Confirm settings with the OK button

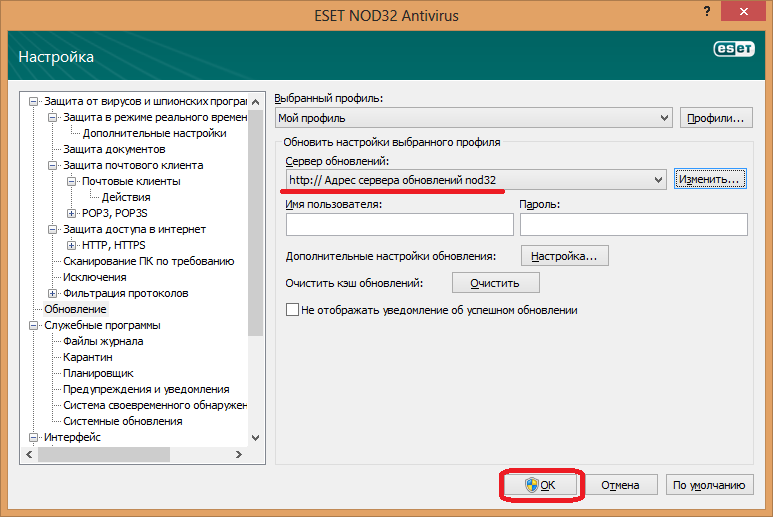[x=541, y=485]
